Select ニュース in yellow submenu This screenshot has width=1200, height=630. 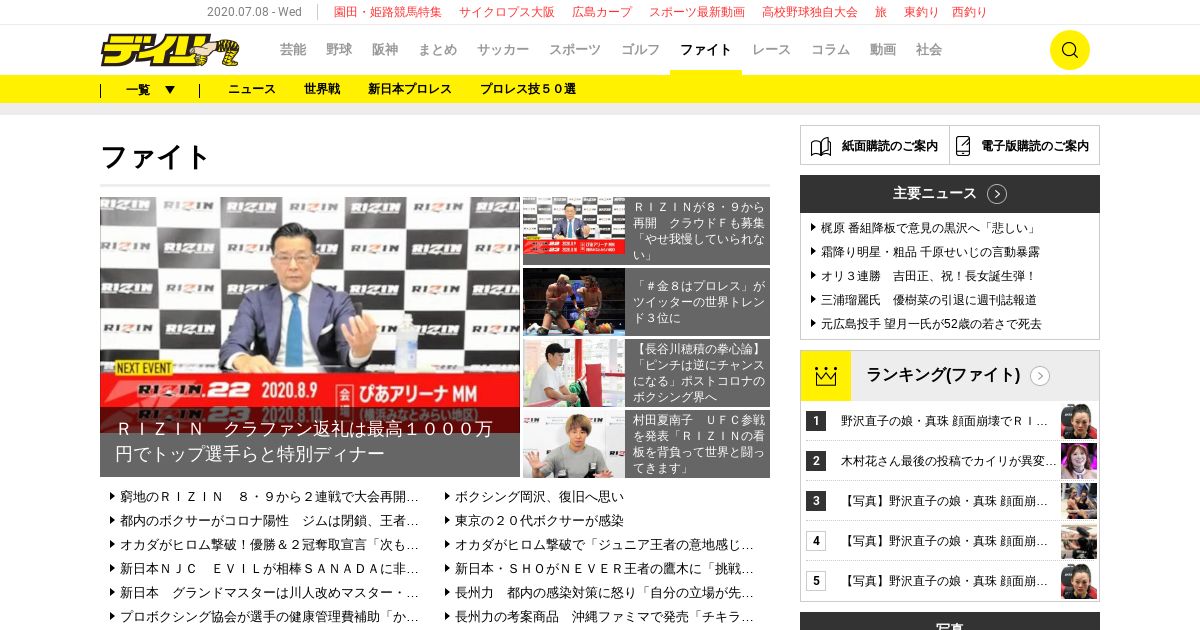252,89
